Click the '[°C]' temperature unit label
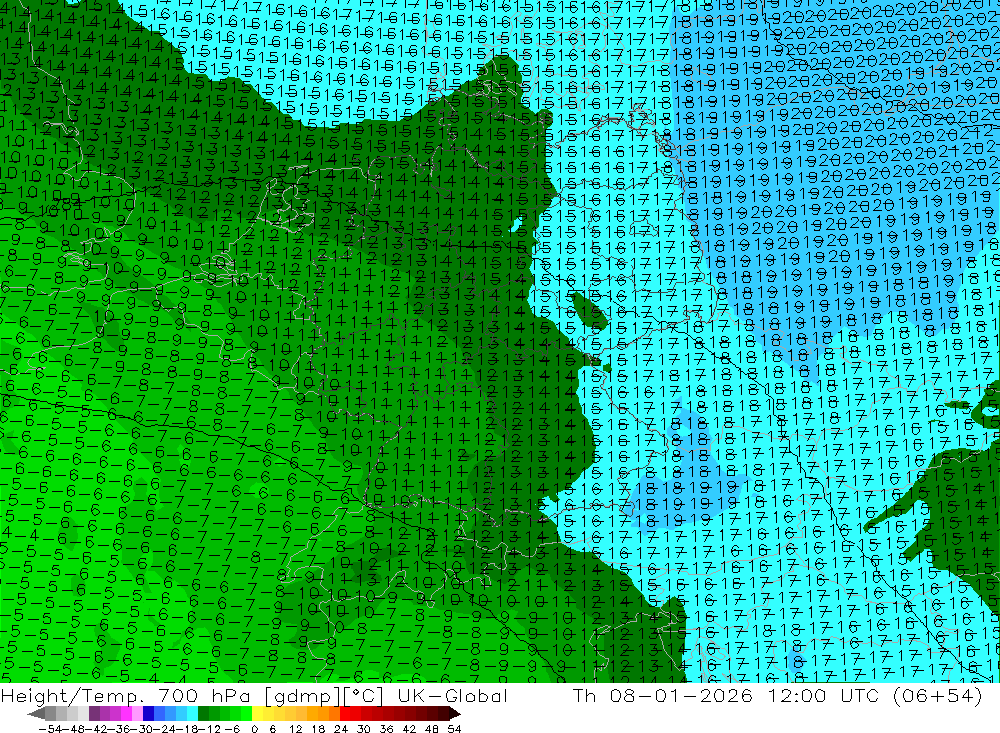1000x733 pixels. [x=364, y=696]
